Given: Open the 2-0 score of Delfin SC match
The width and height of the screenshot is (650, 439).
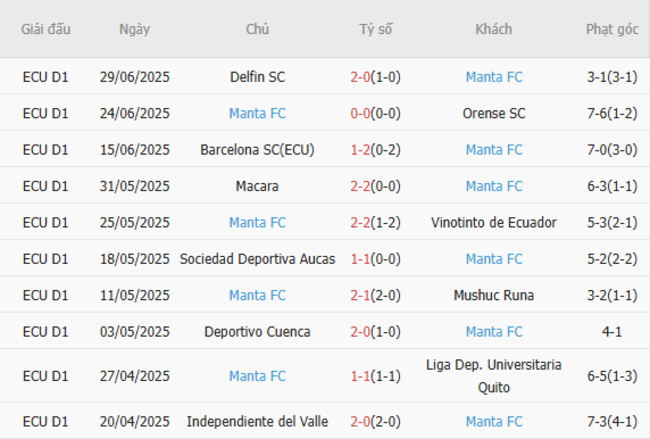Looking at the screenshot, I should (363, 77).
